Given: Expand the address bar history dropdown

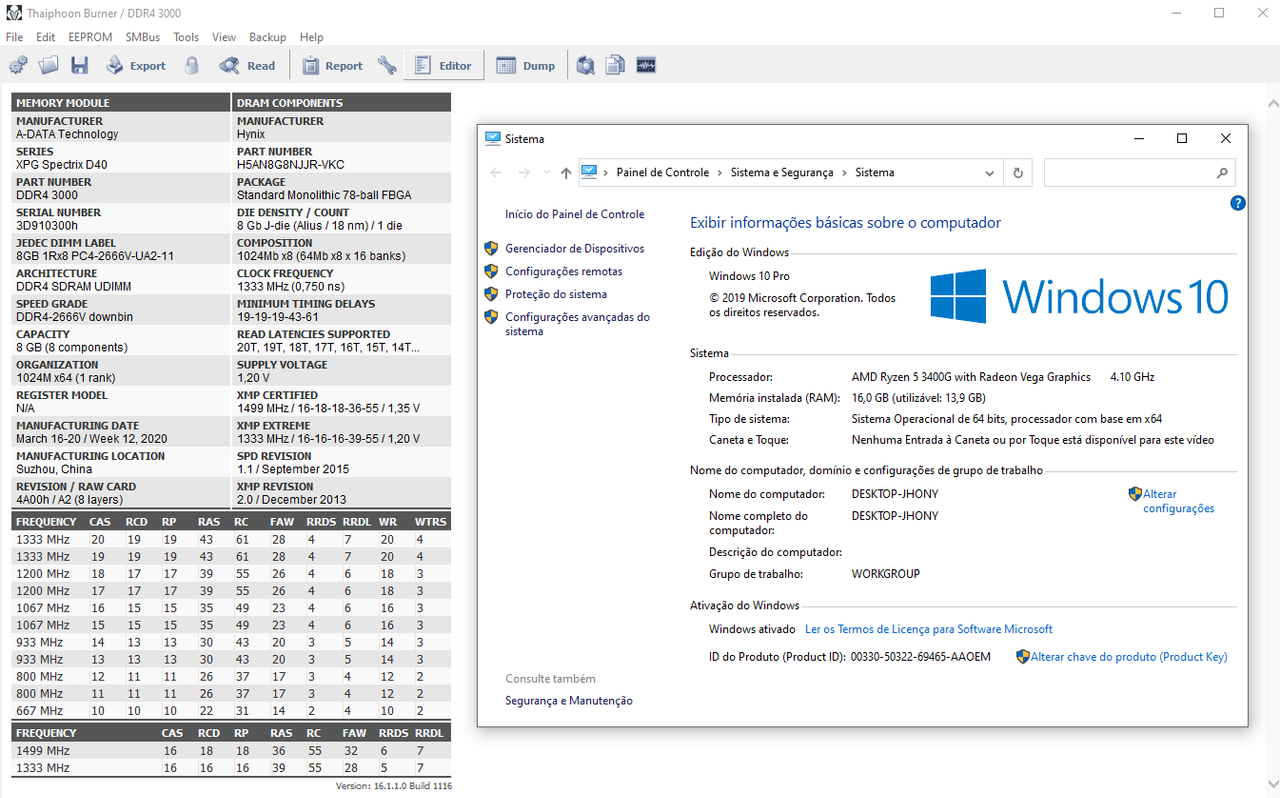Looking at the screenshot, I should point(989,173).
